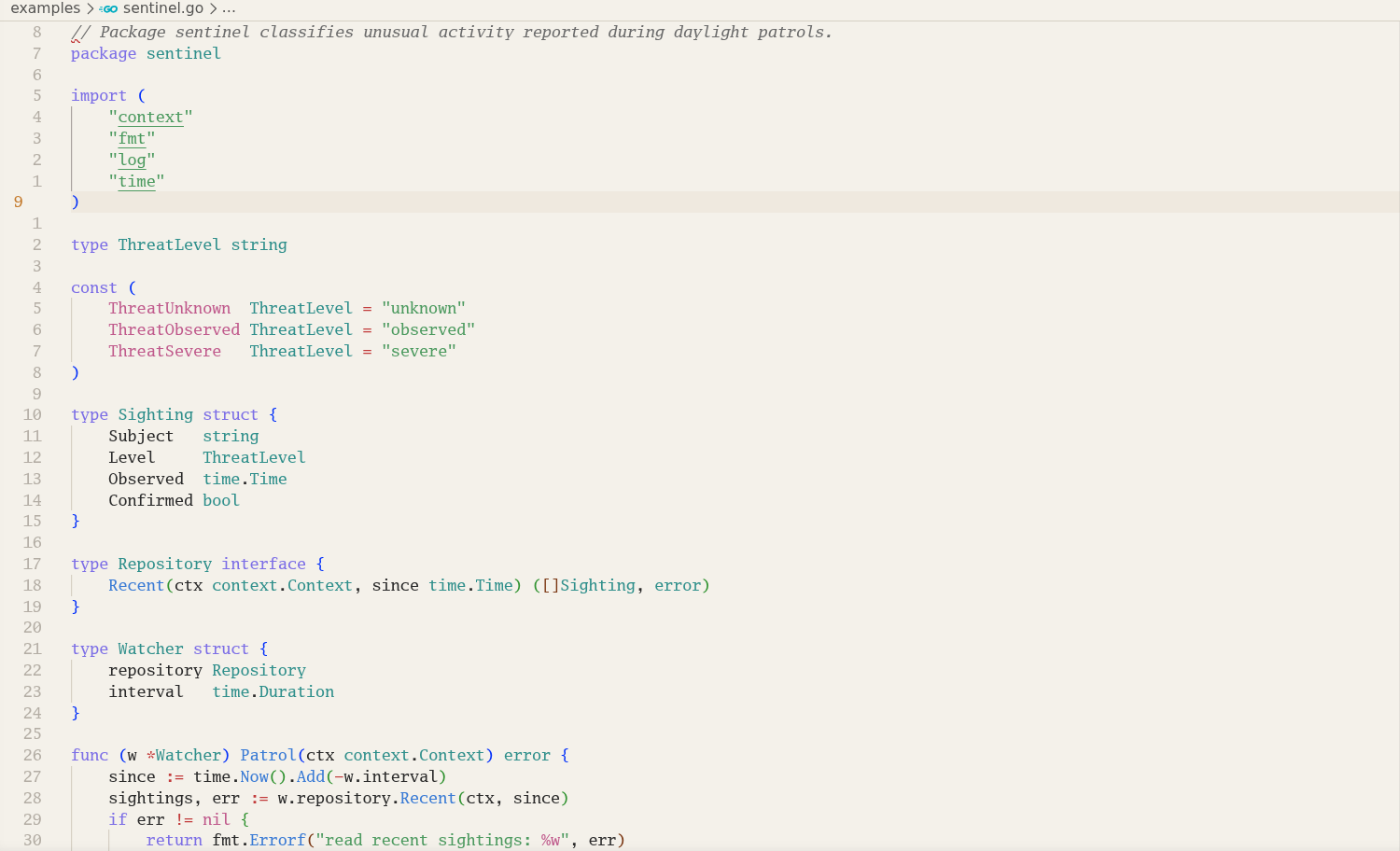
Task: Click the examples breadcrumb folder
Action: (x=46, y=8)
